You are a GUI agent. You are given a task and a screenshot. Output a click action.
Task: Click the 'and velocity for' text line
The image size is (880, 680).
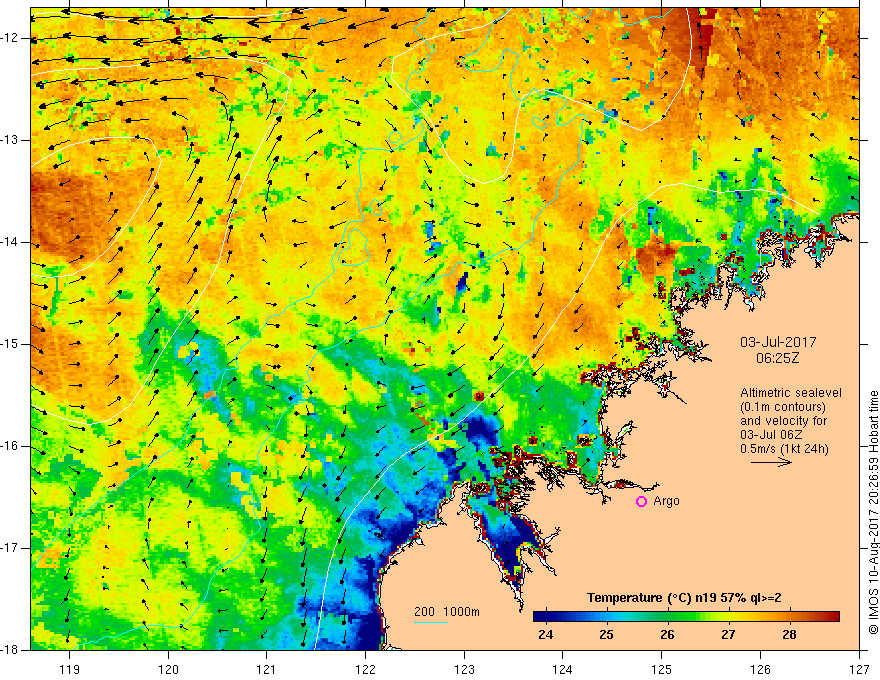click(x=783, y=421)
